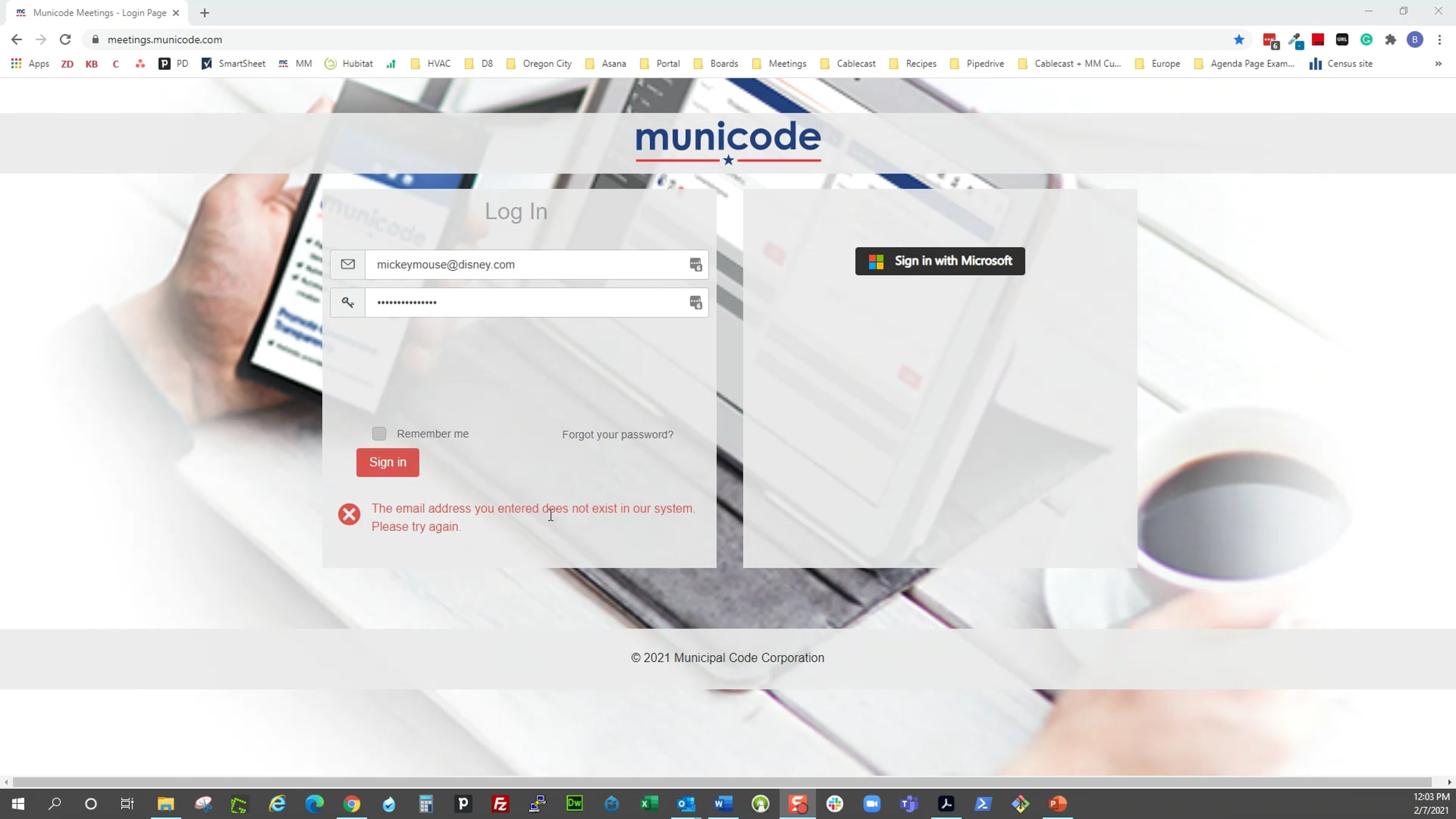Open the Chrome three-dot menu
The image size is (1456, 819).
click(x=1440, y=39)
